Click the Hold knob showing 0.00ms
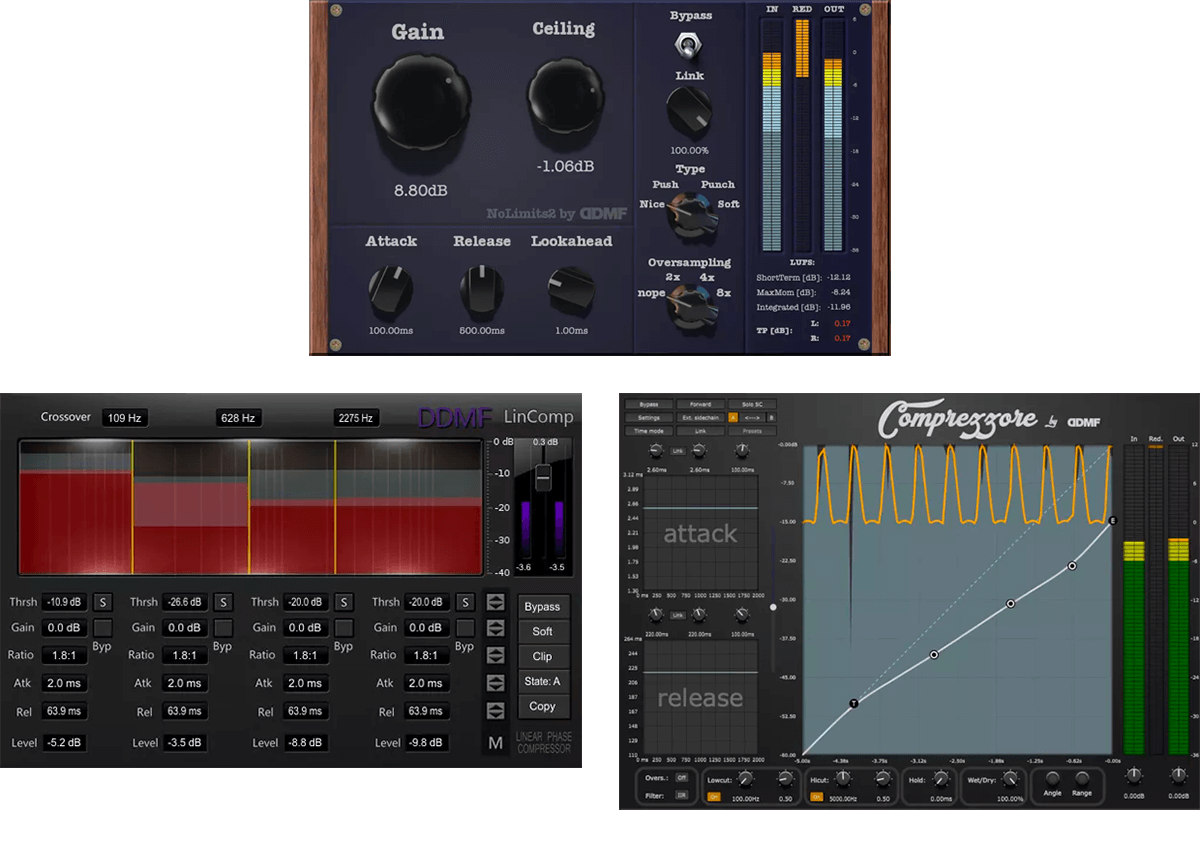The height and width of the screenshot is (843, 1200). tap(940, 780)
